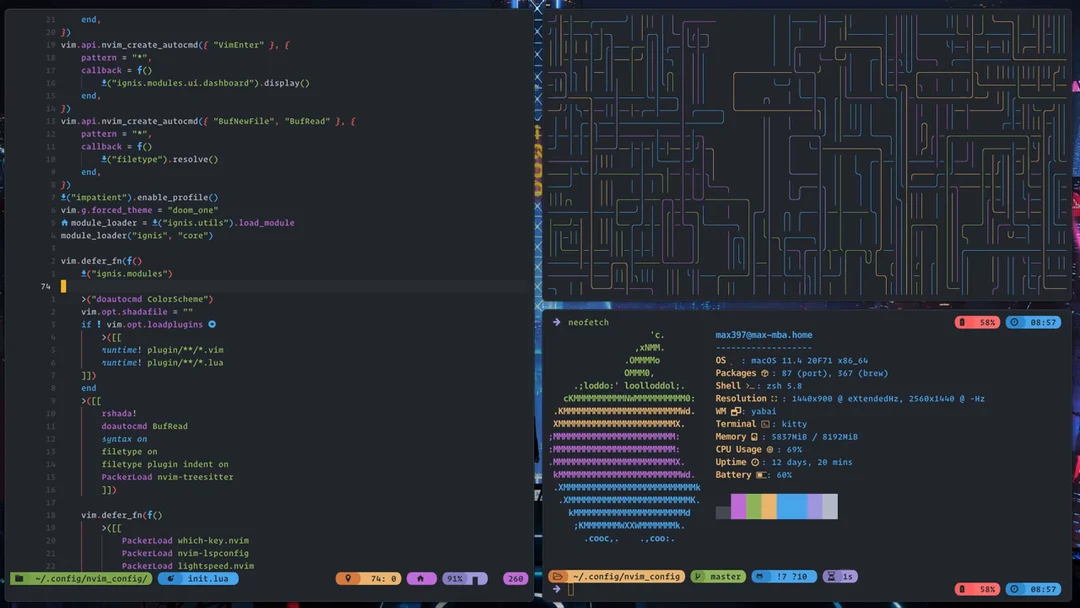This screenshot has width=1080, height=608.
Task: Click the git branch icon beside master
Action: (x=700, y=576)
